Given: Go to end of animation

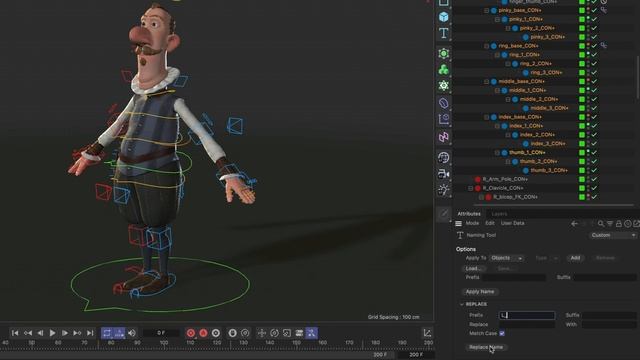Looking at the screenshot, I should click(x=90, y=333).
